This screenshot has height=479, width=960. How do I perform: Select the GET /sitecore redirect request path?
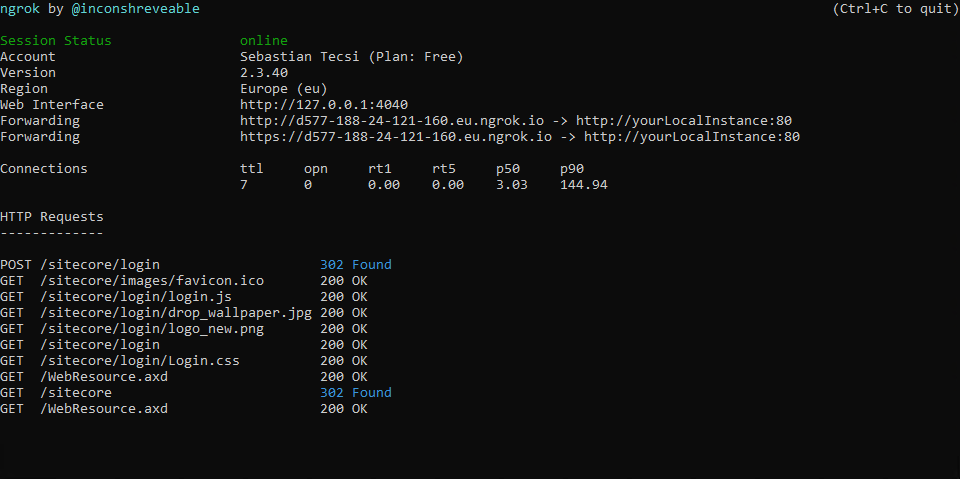[x=76, y=393]
